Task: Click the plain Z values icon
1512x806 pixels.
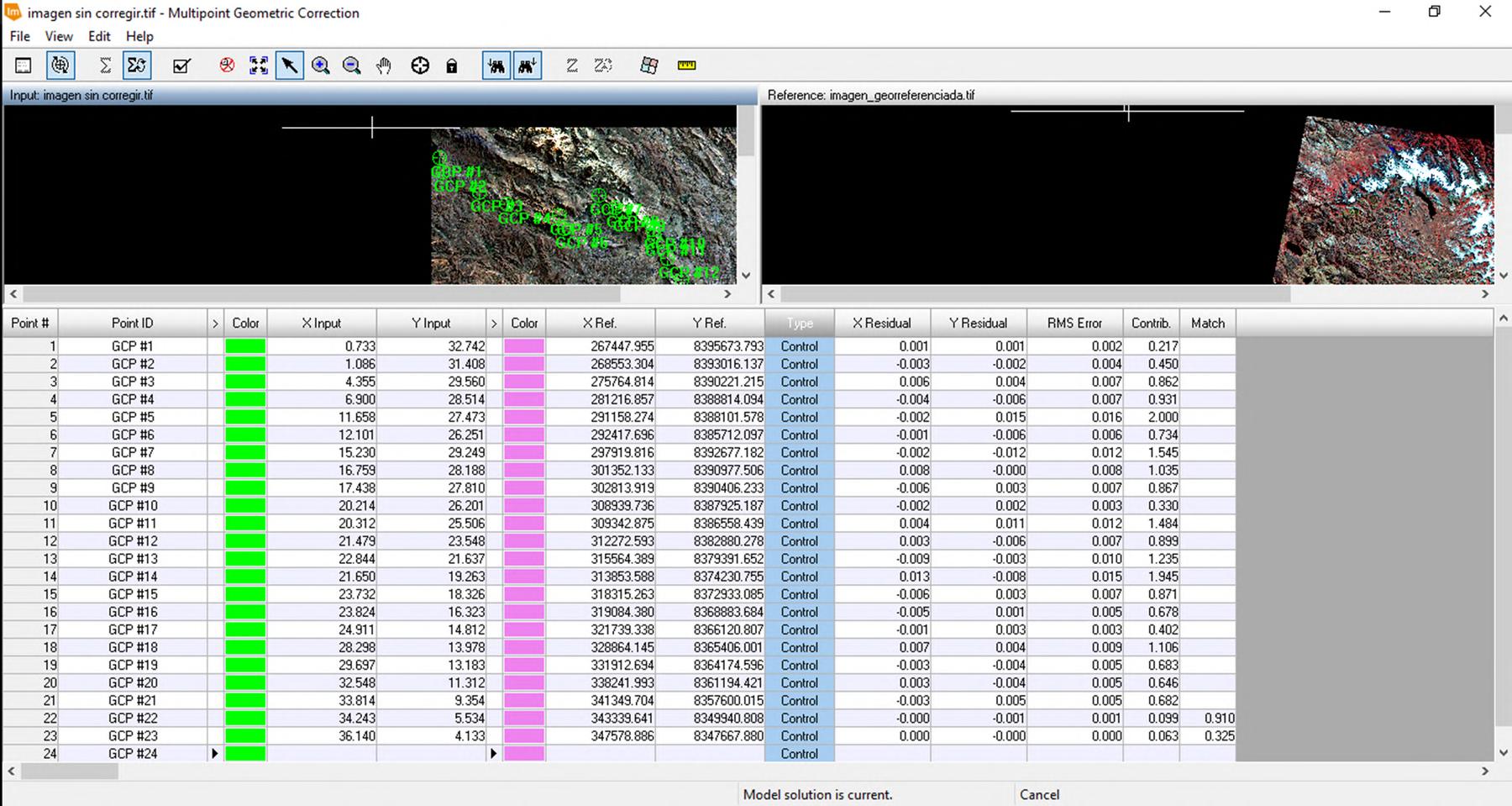Action: [x=572, y=66]
